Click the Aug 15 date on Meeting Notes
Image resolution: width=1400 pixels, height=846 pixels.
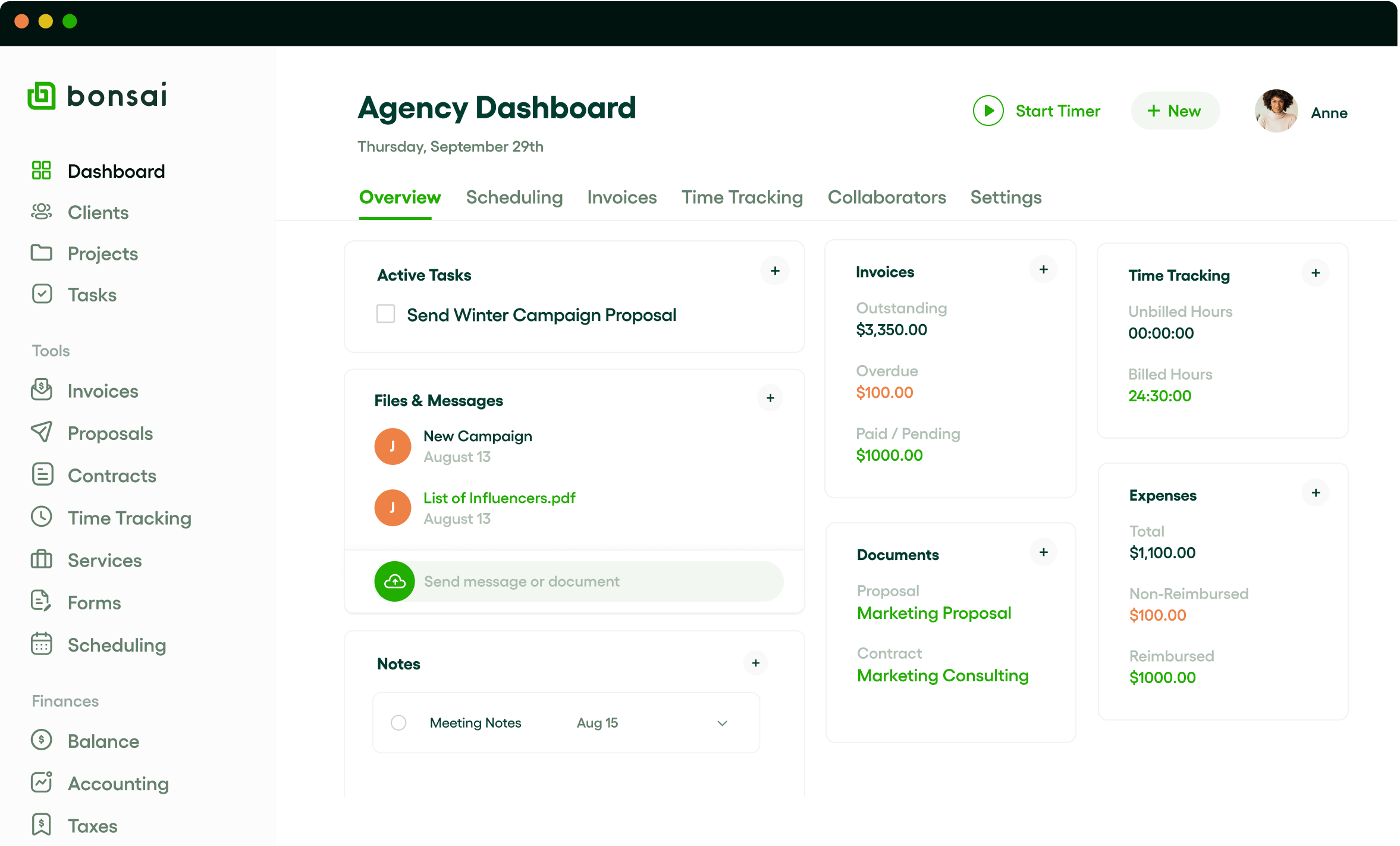click(x=597, y=723)
